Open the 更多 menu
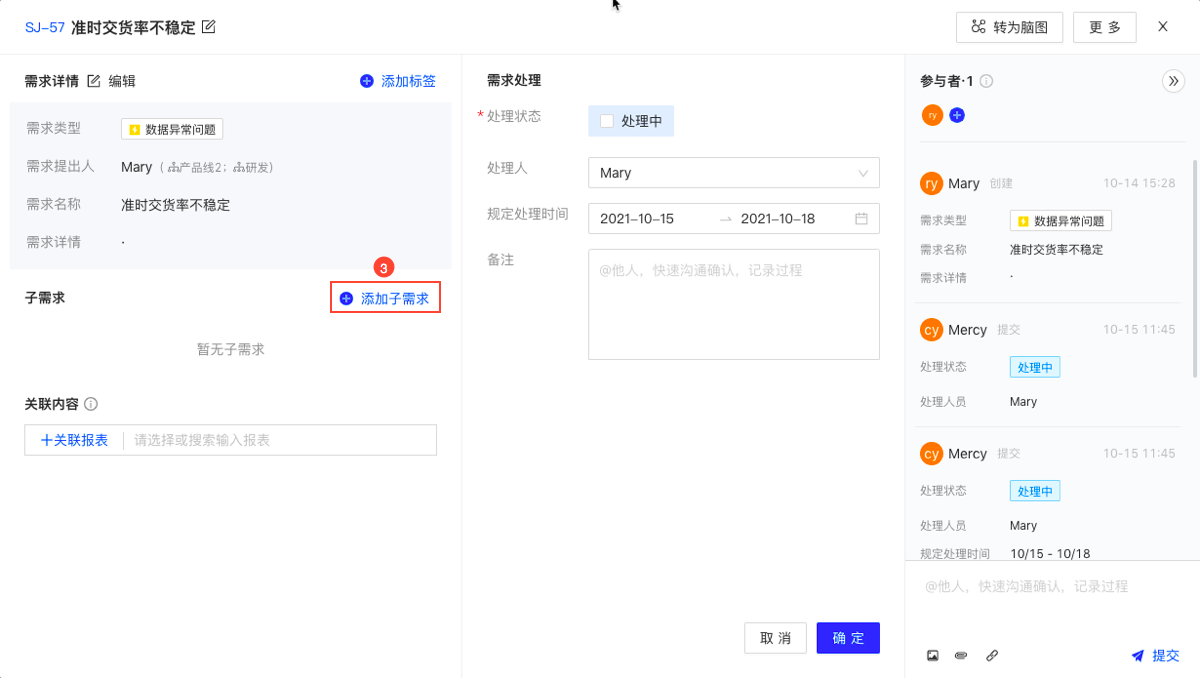 click(x=1104, y=28)
